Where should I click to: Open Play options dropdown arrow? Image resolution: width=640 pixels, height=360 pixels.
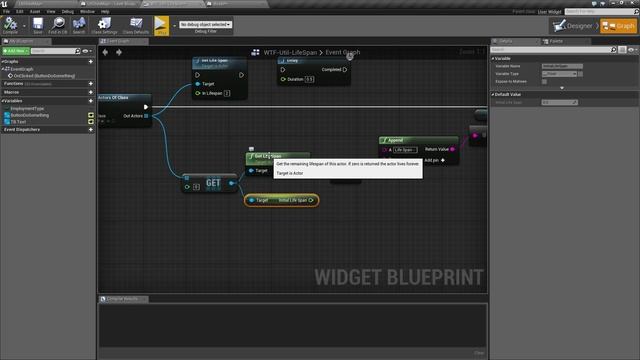click(174, 26)
